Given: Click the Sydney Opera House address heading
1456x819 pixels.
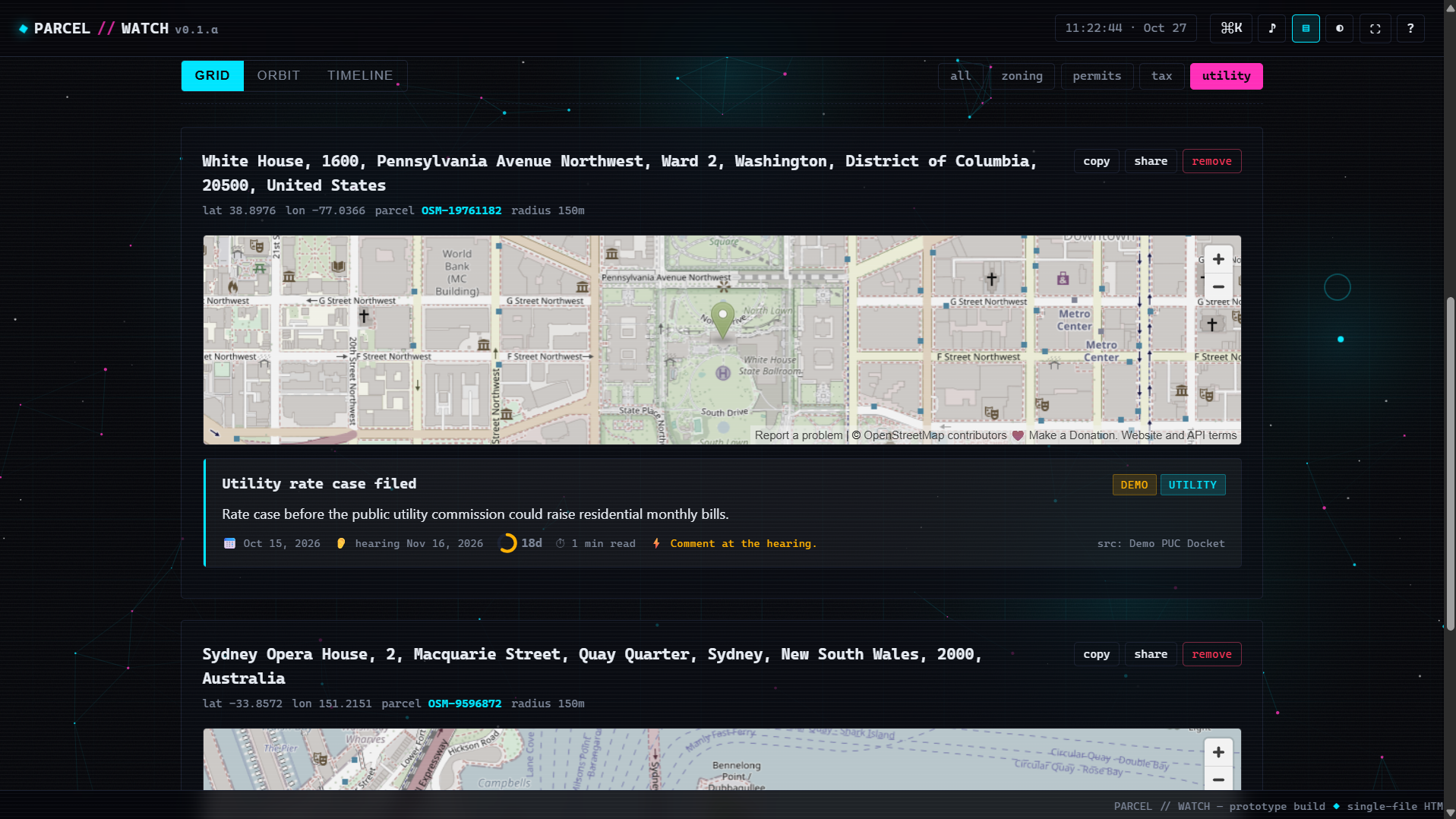Looking at the screenshot, I should tap(592, 666).
